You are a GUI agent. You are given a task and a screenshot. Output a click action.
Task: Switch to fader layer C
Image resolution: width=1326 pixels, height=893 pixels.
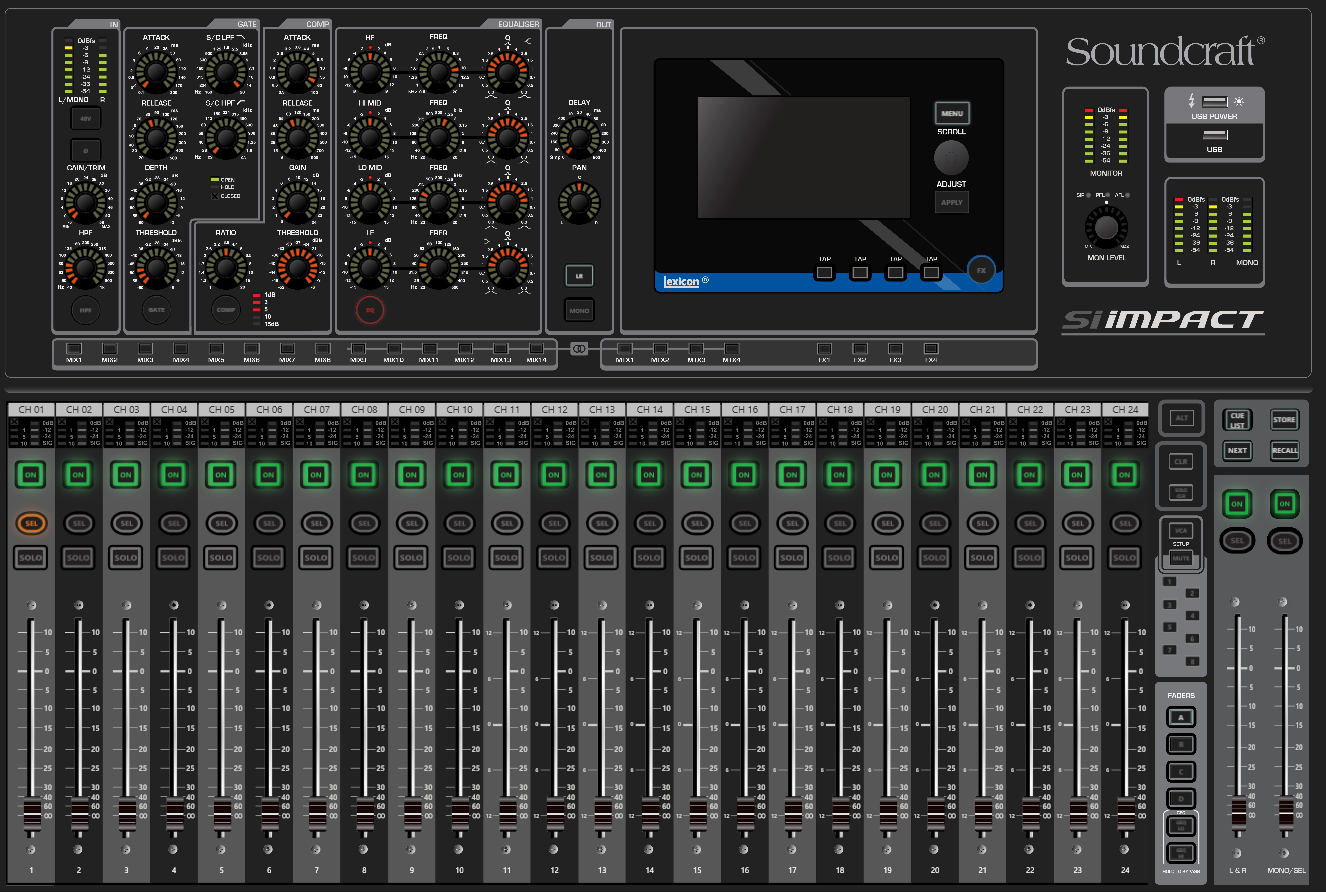click(1181, 771)
